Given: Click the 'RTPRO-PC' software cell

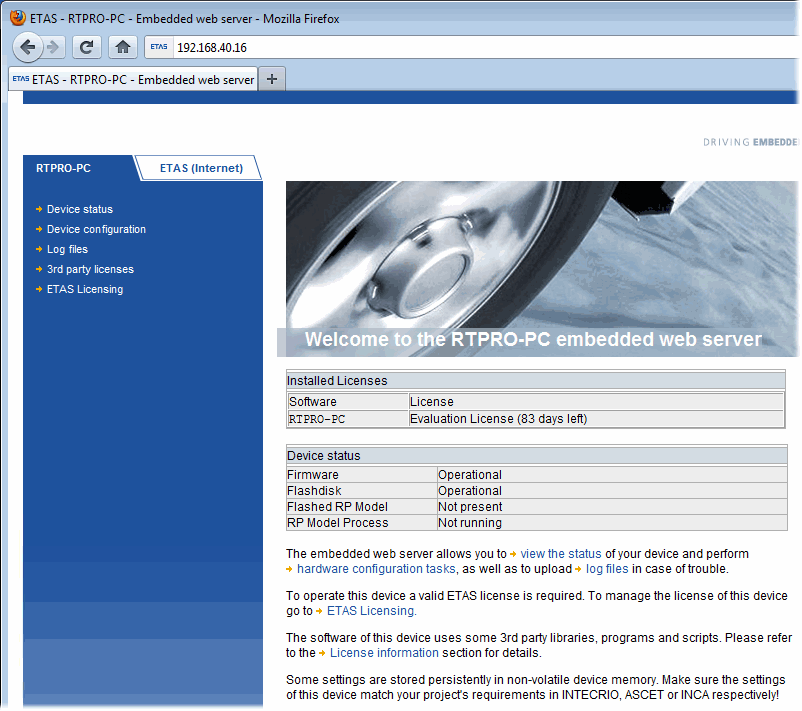Looking at the screenshot, I should coord(348,419).
